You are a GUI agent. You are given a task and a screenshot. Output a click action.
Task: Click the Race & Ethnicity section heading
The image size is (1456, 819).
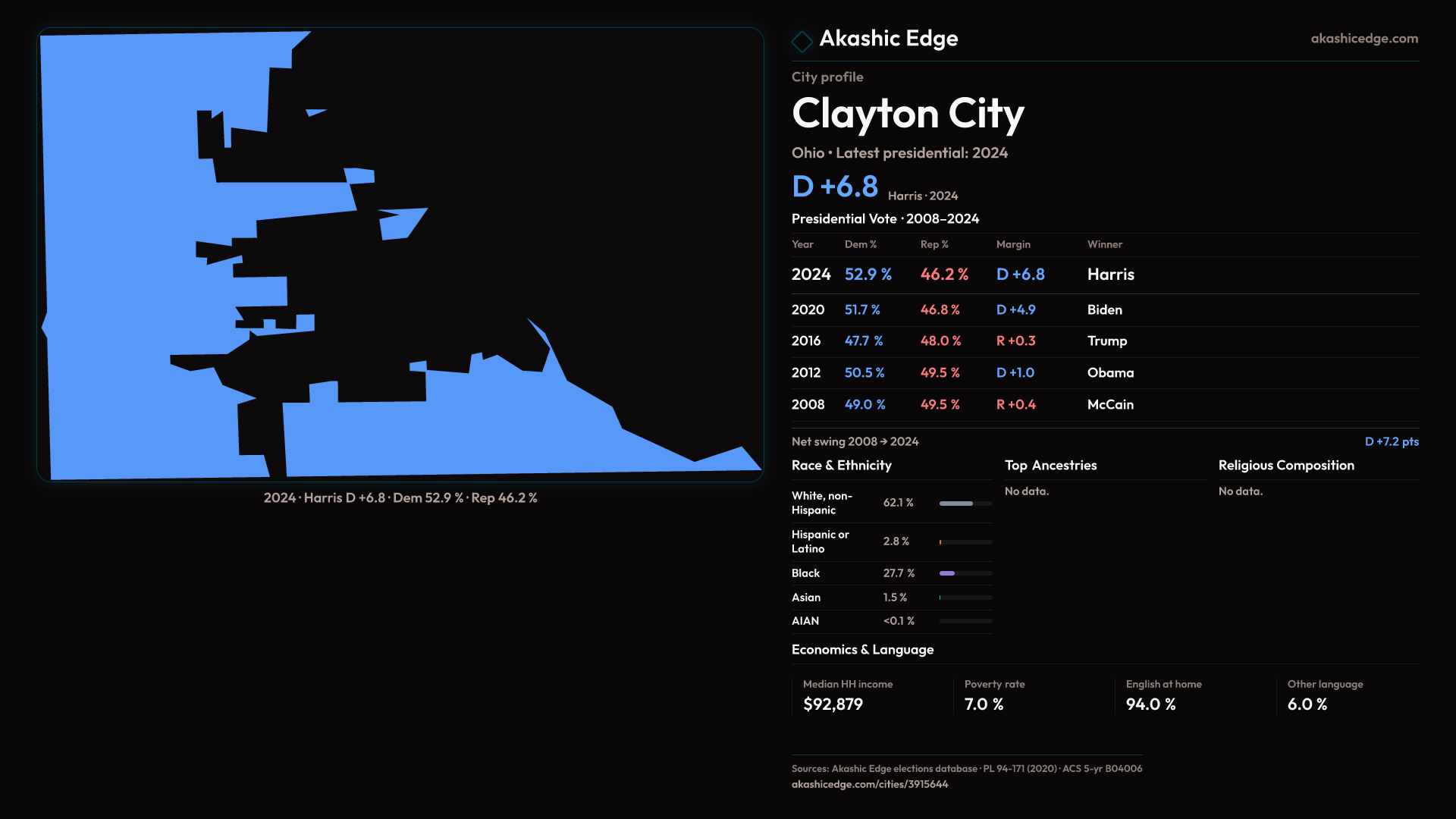tap(841, 466)
